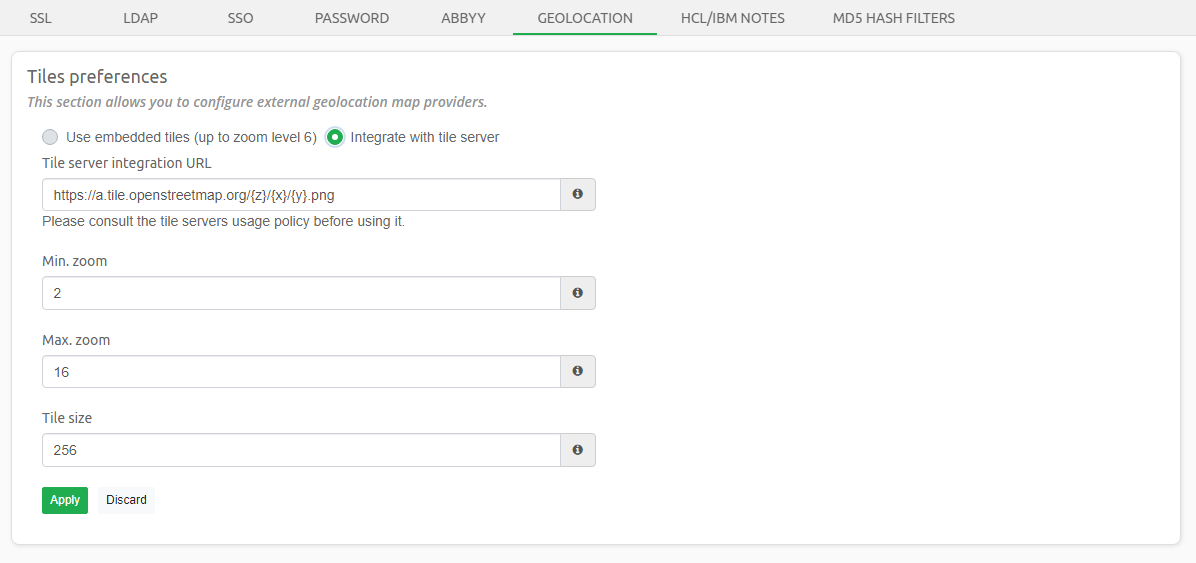This screenshot has width=1196, height=563.
Task: Switch to the LDAP tab
Action: 140,18
